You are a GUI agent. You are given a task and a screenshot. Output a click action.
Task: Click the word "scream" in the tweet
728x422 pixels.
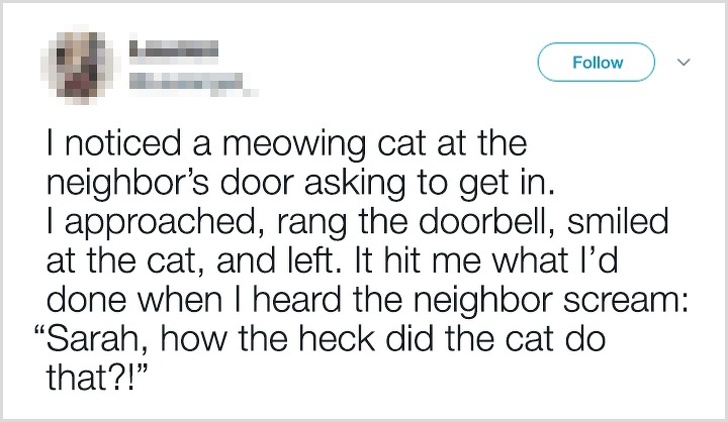[x=625, y=300]
